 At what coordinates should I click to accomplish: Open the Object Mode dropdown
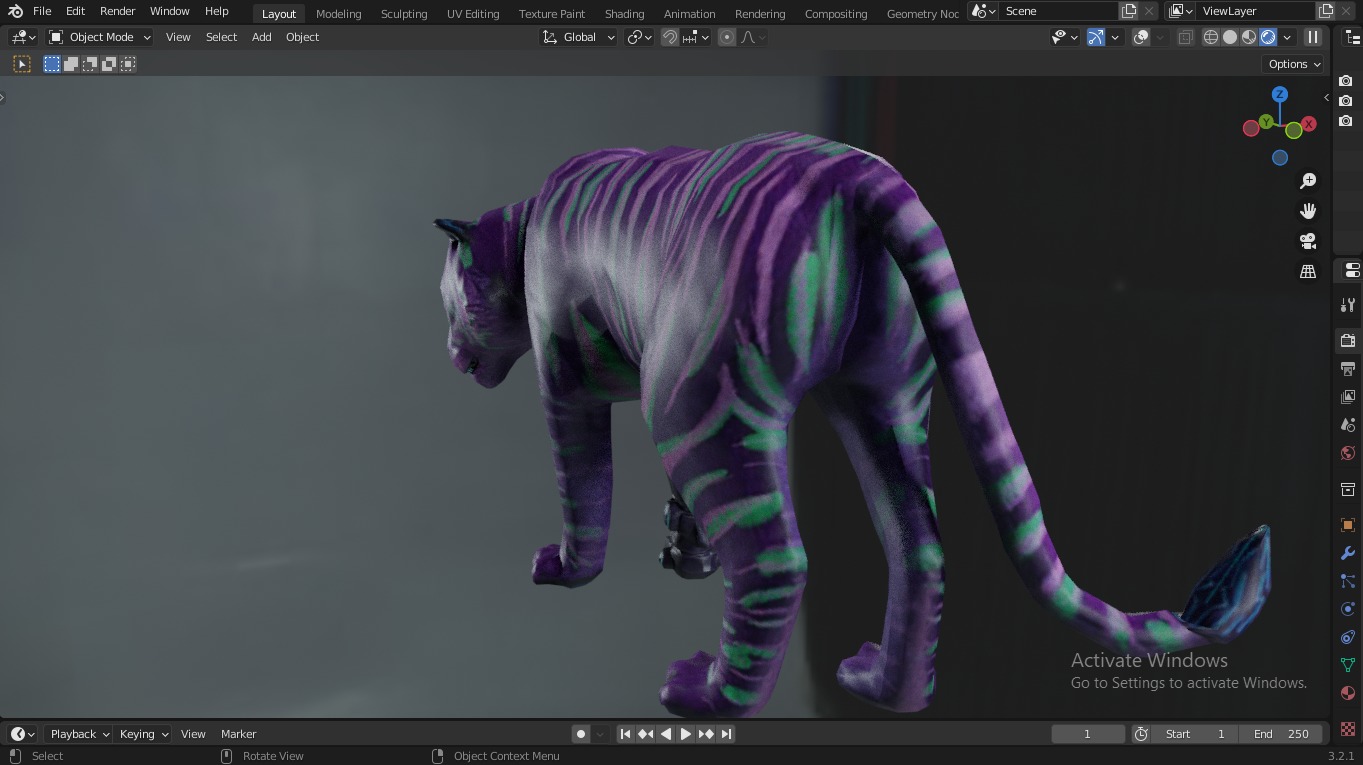[100, 37]
